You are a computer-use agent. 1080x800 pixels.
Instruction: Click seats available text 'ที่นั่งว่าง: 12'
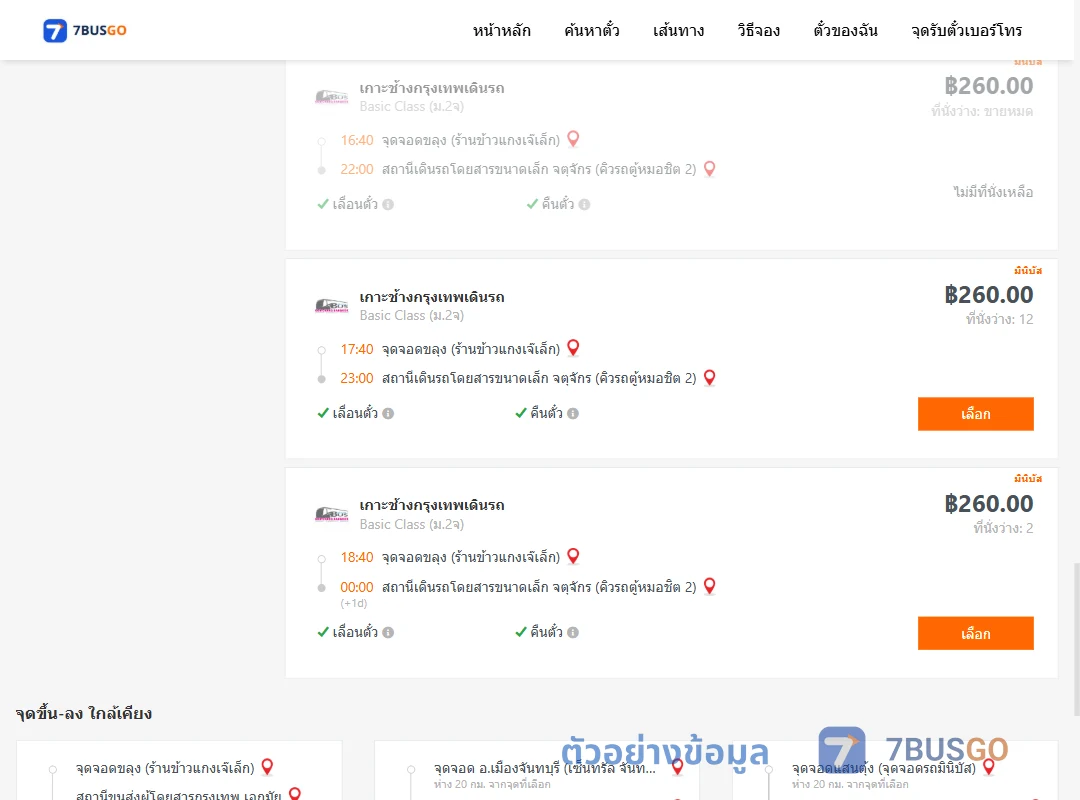pos(999,319)
